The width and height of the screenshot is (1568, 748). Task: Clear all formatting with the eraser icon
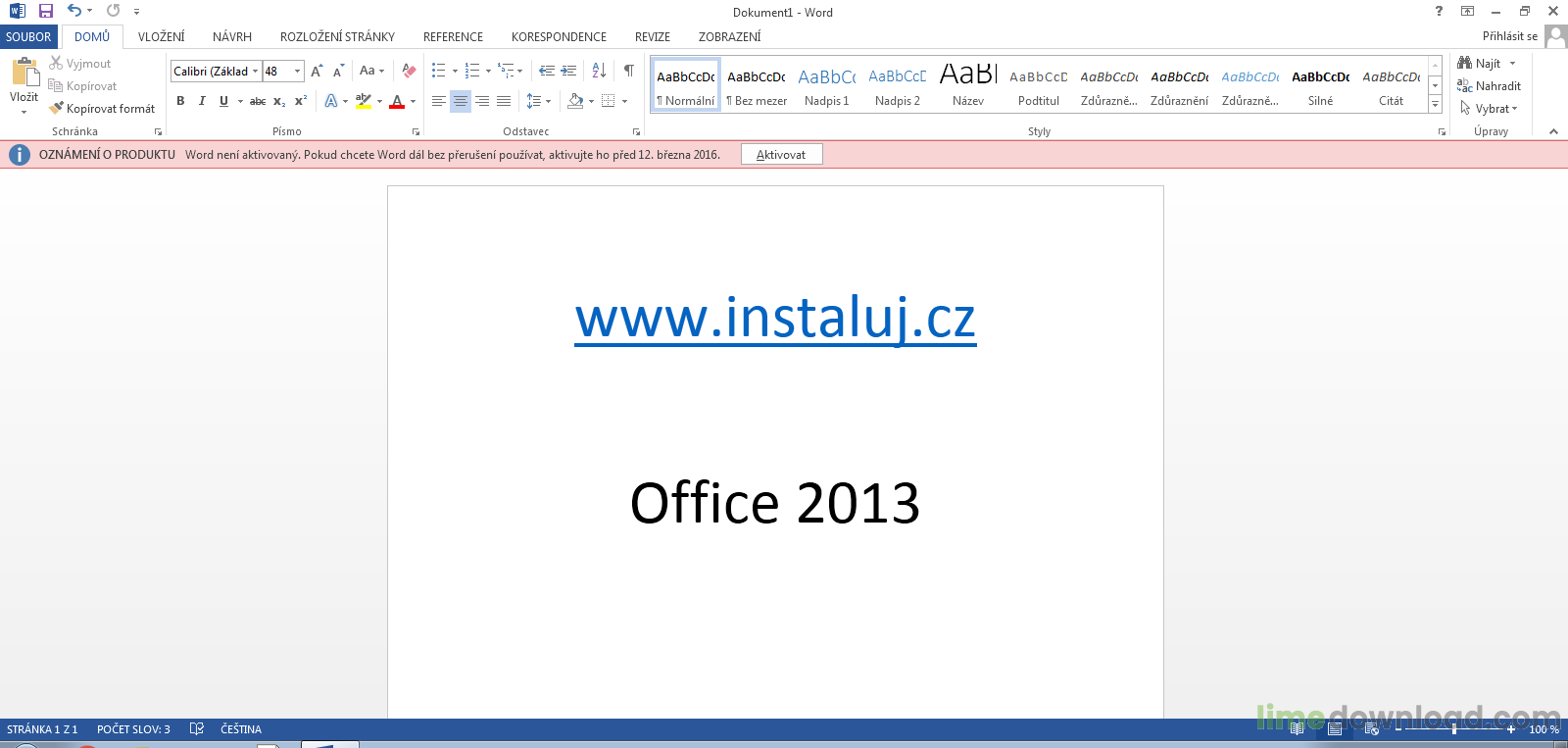(410, 71)
